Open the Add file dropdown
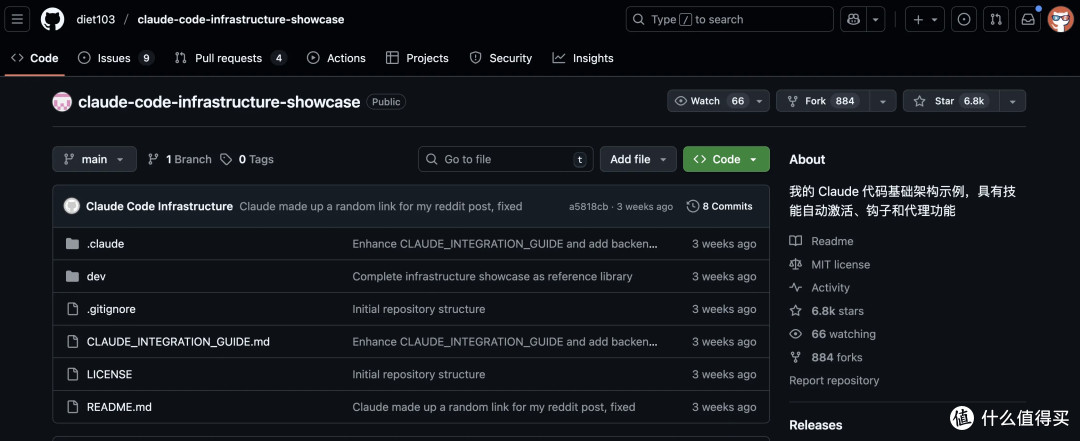The image size is (1080, 441). pos(638,159)
